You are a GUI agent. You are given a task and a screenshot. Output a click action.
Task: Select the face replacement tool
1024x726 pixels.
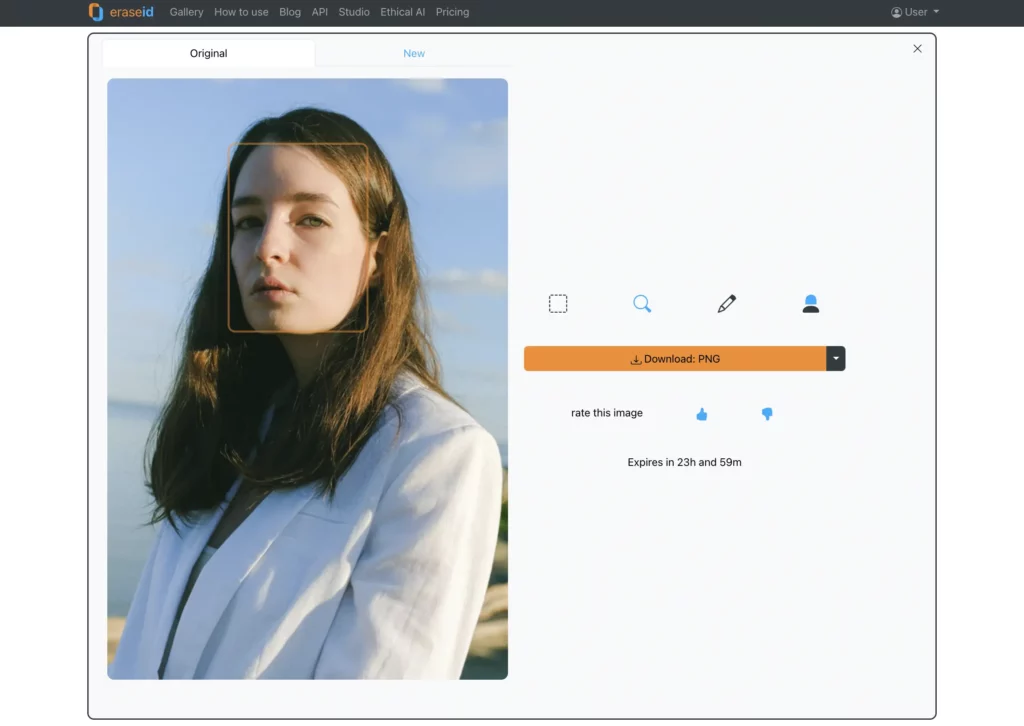(x=811, y=303)
